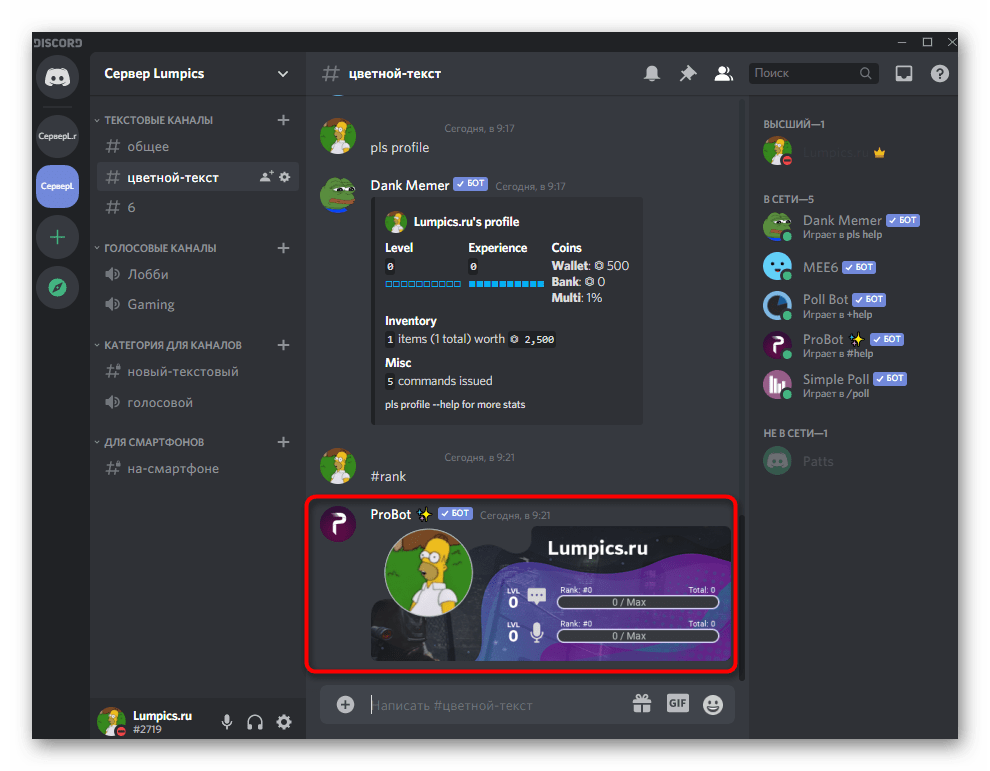Click Dank Memer name in chat
Screen dimensions: 990x771
pos(410,186)
